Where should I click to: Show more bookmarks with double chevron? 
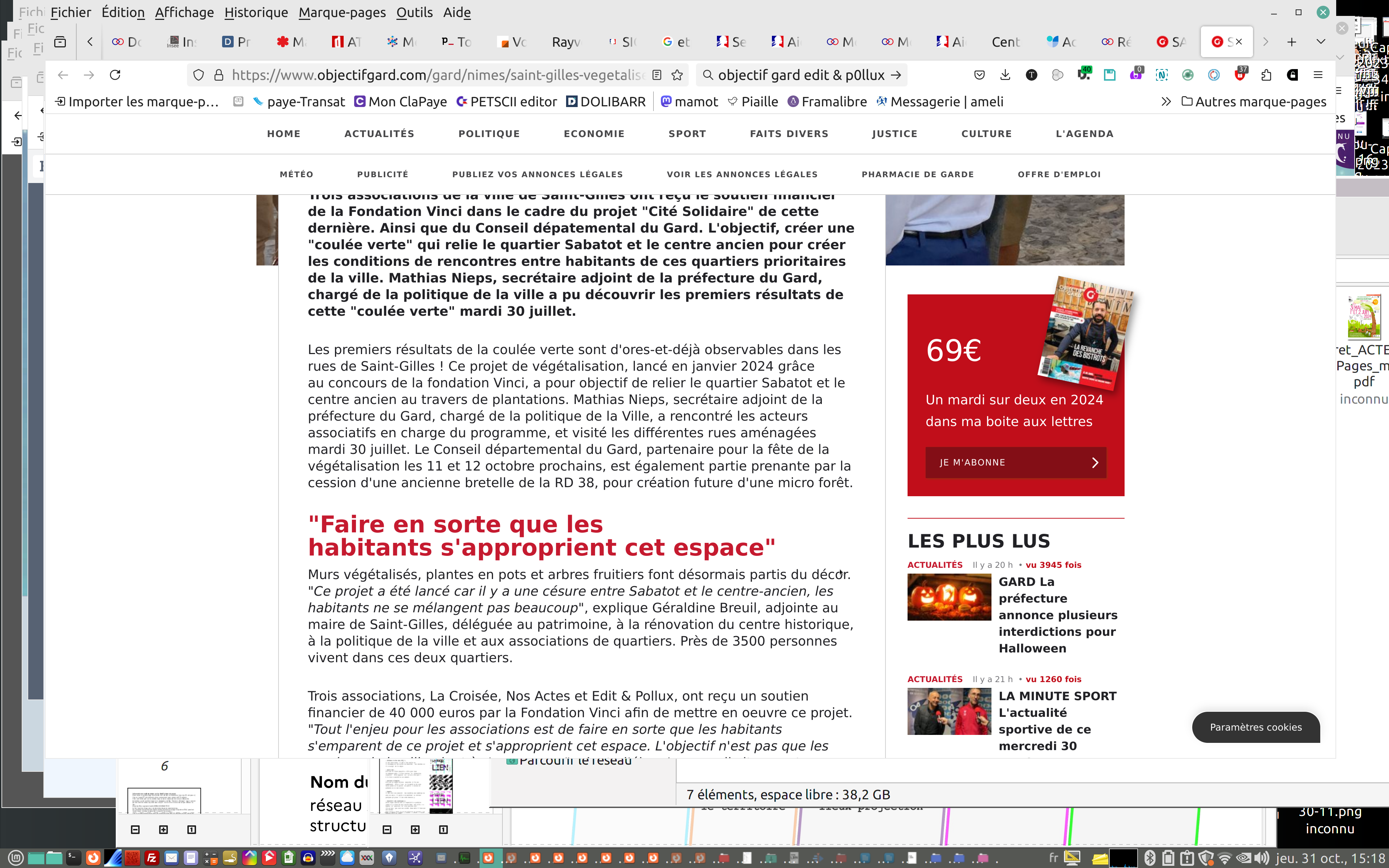tap(1166, 102)
